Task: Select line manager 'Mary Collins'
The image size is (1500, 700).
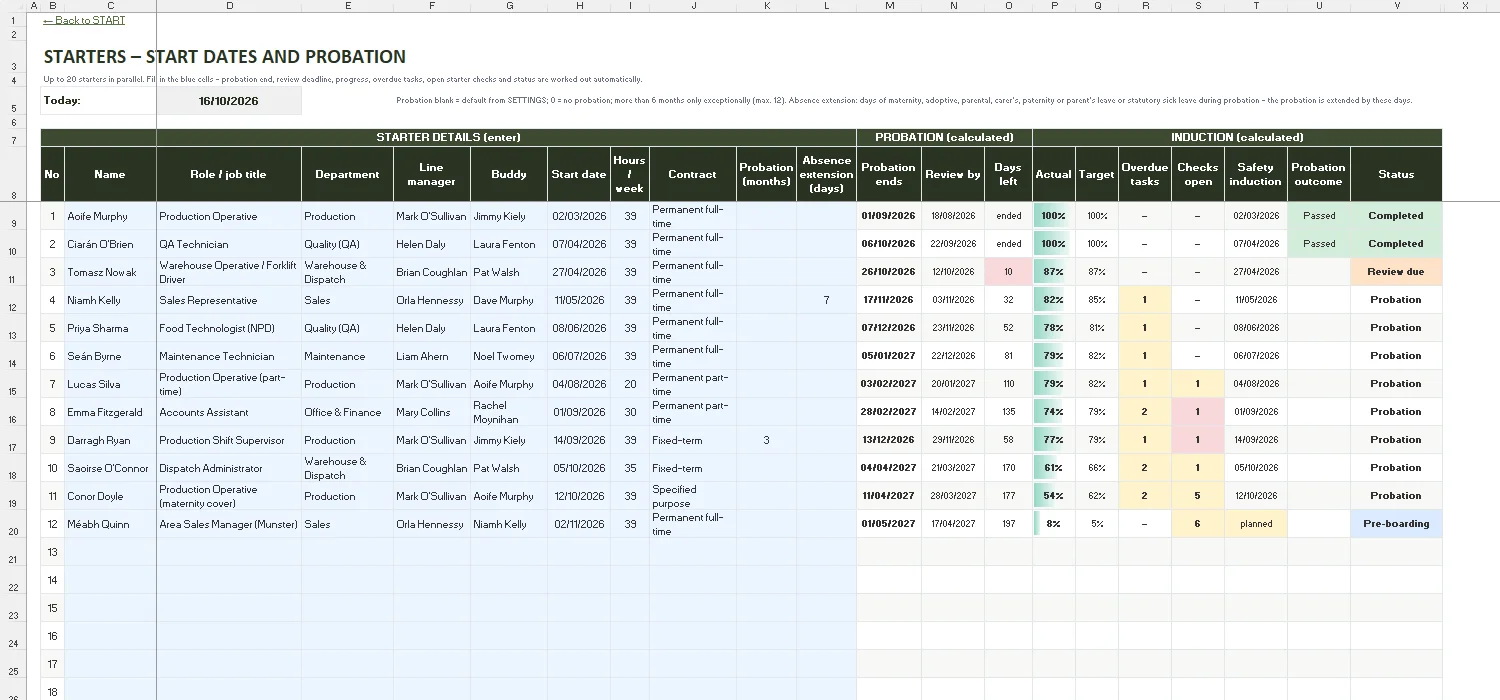Action: pos(431,412)
